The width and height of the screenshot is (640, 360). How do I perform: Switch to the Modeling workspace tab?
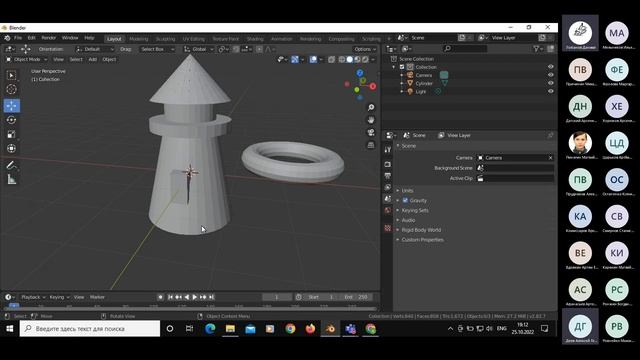pyautogui.click(x=138, y=39)
